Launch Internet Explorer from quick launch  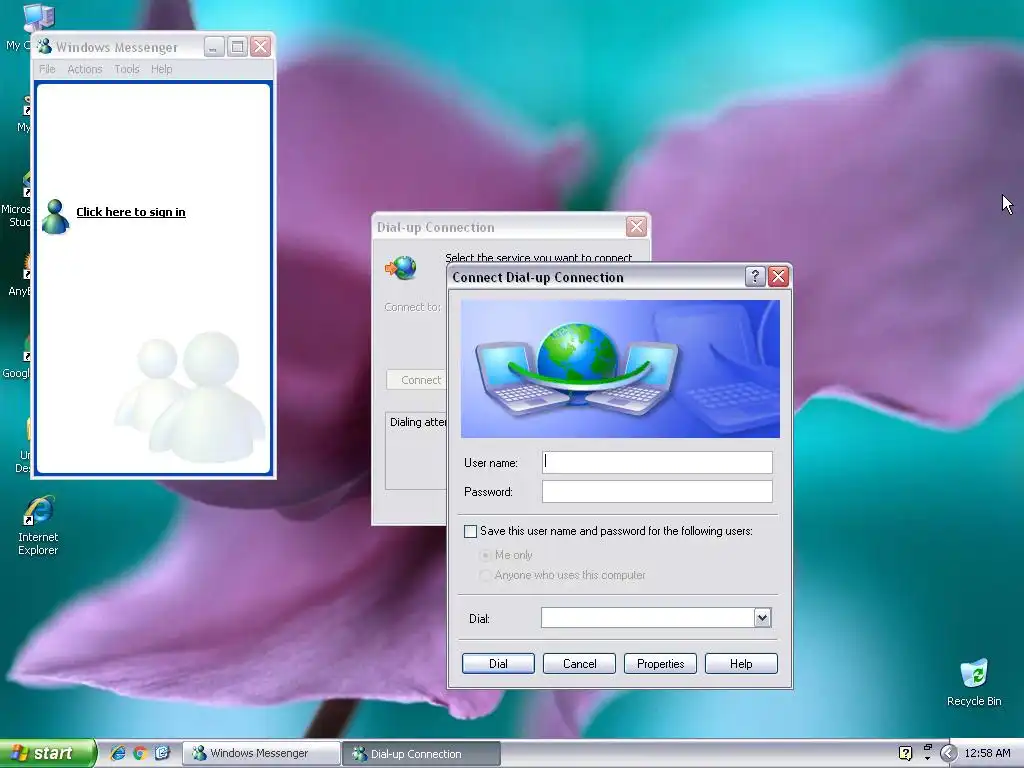click(x=118, y=753)
